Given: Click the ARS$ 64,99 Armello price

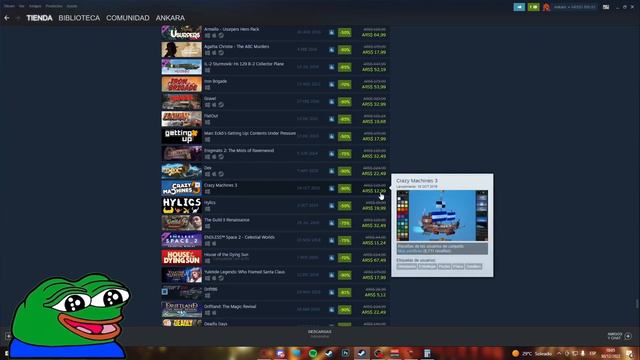Looking at the screenshot, I should pyautogui.click(x=374, y=35).
